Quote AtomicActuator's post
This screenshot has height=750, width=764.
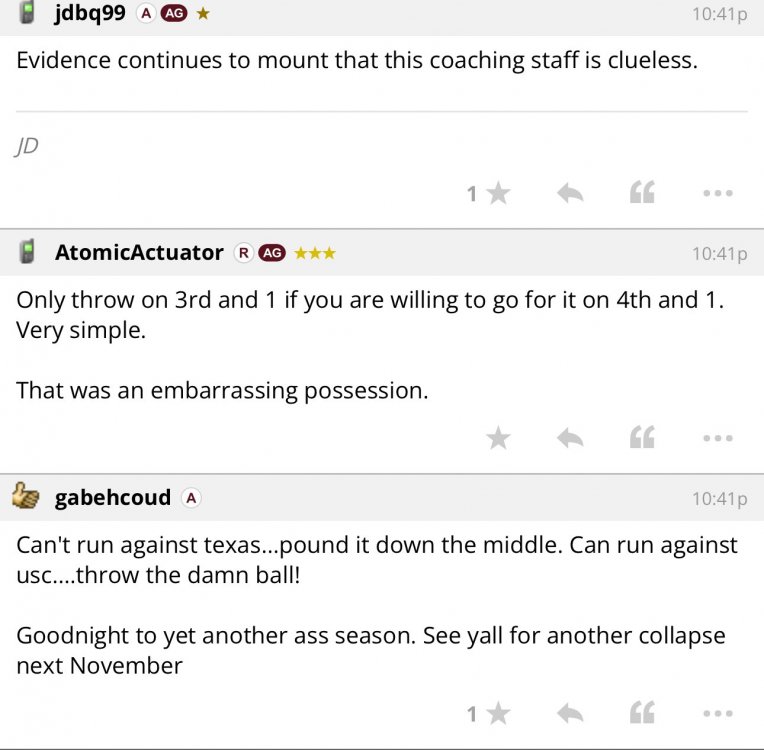pyautogui.click(x=642, y=438)
